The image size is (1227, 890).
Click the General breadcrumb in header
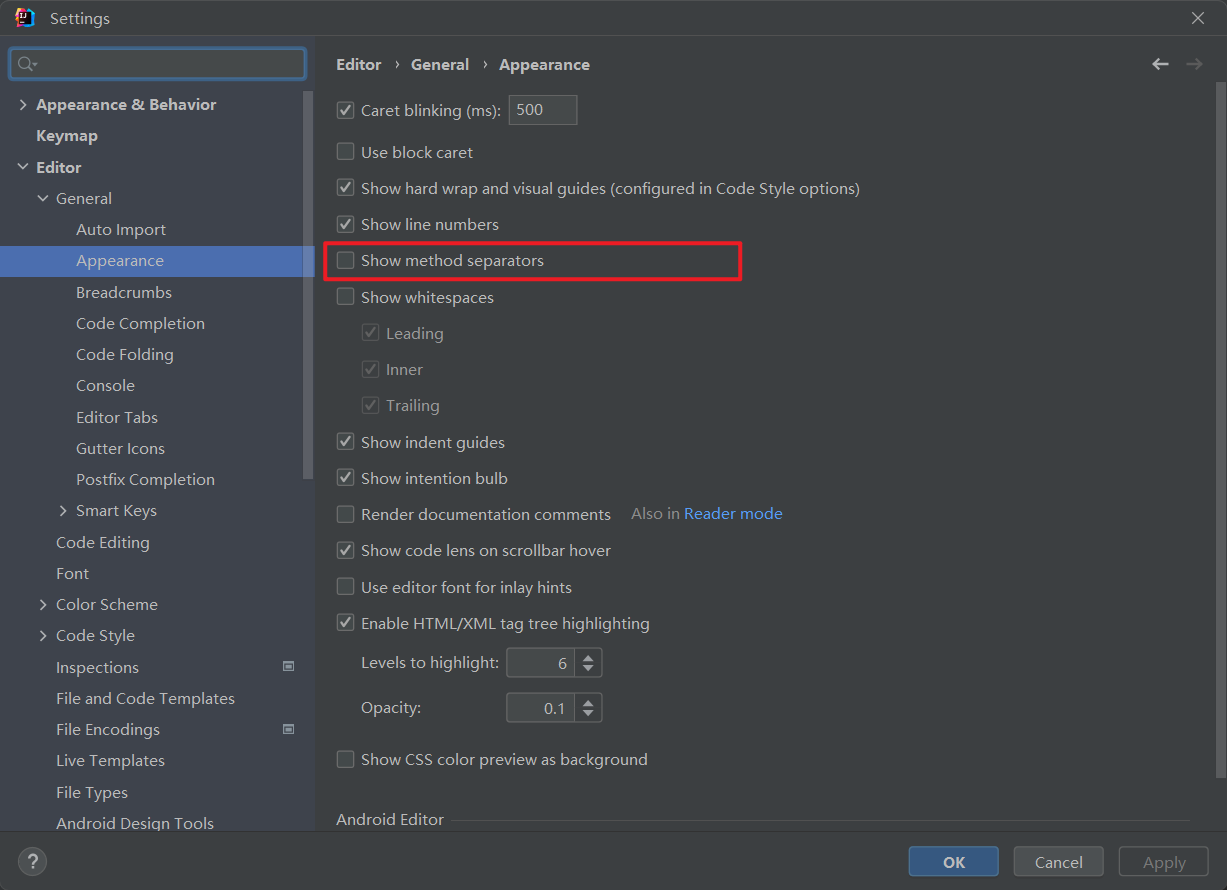[439, 64]
